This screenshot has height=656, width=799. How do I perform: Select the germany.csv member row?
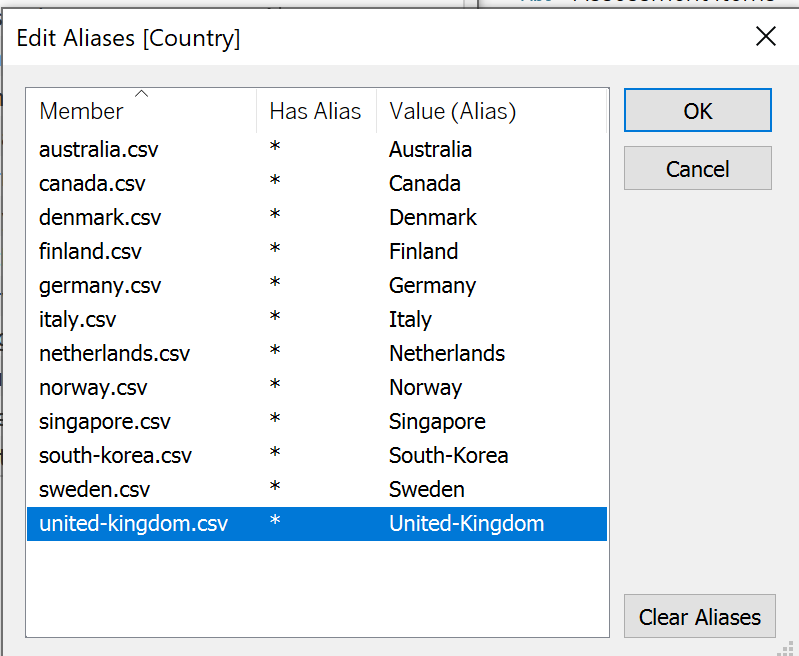[x=99, y=286]
